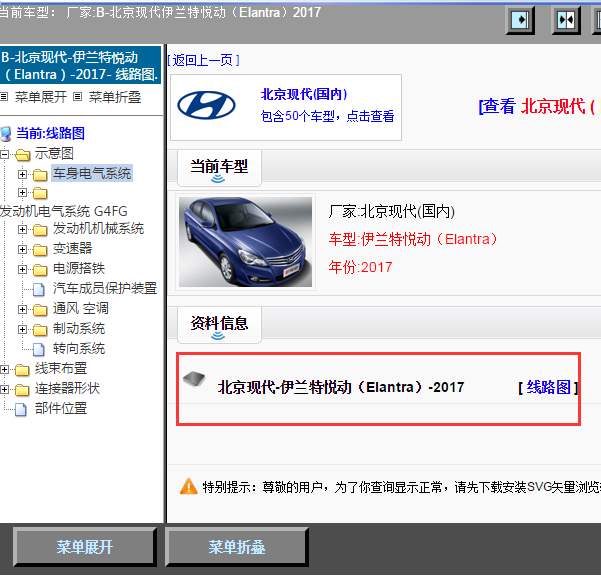Click 北京现代-伊兰特悦动（Elantra）-2017 entry title
Image resolution: width=601 pixels, height=578 pixels.
(x=341, y=387)
